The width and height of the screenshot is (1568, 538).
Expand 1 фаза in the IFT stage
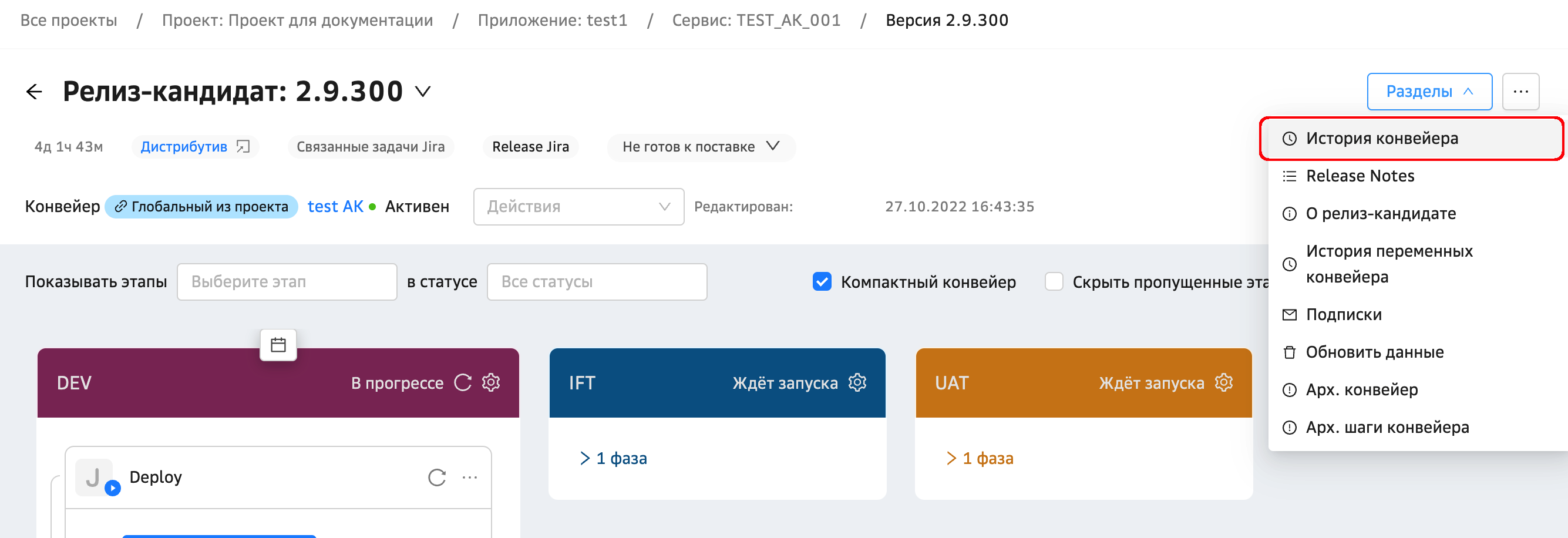[x=614, y=458]
